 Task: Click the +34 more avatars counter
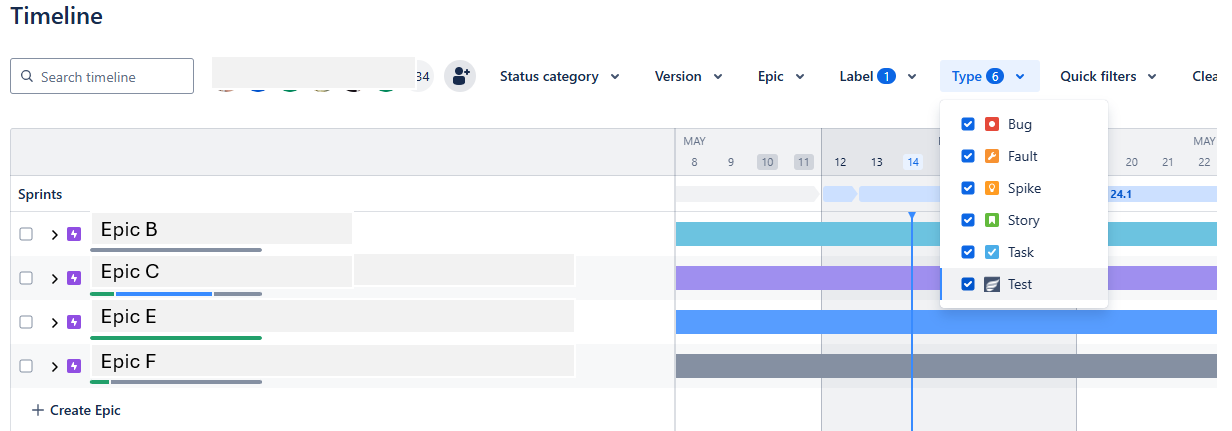[x=421, y=76]
